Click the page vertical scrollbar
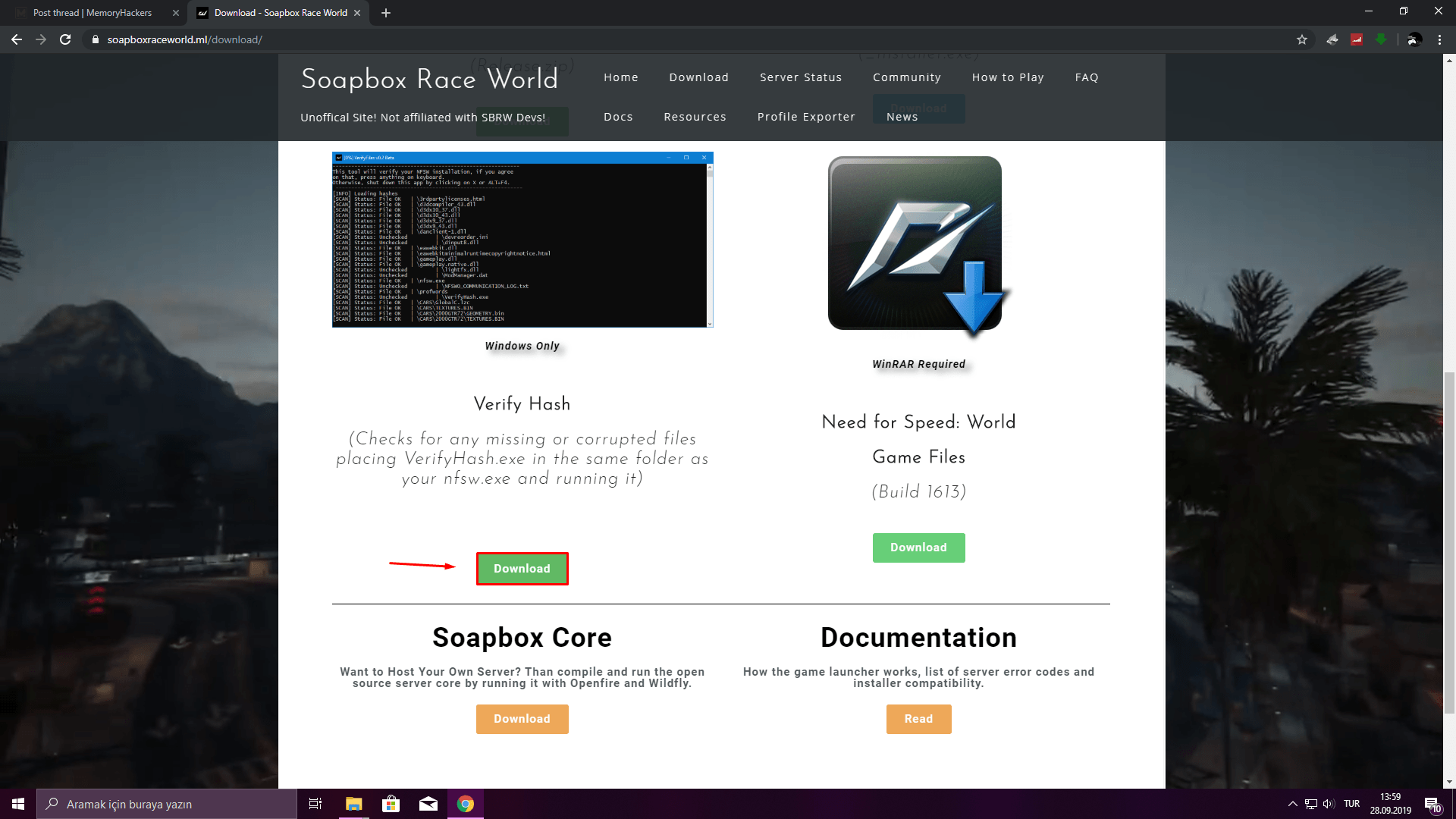Image resolution: width=1456 pixels, height=819 pixels. click(x=1449, y=542)
